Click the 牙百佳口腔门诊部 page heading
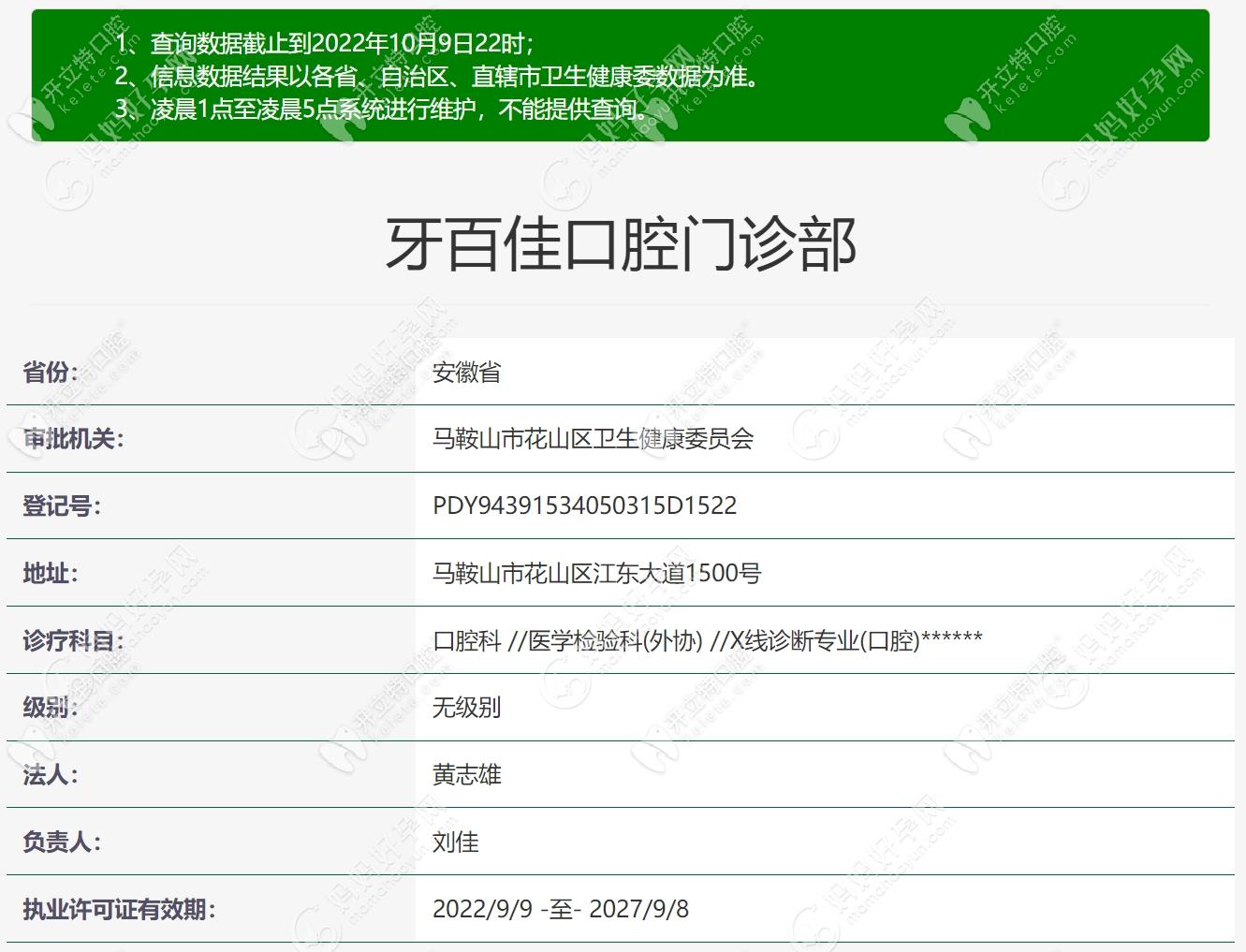 pos(622,244)
